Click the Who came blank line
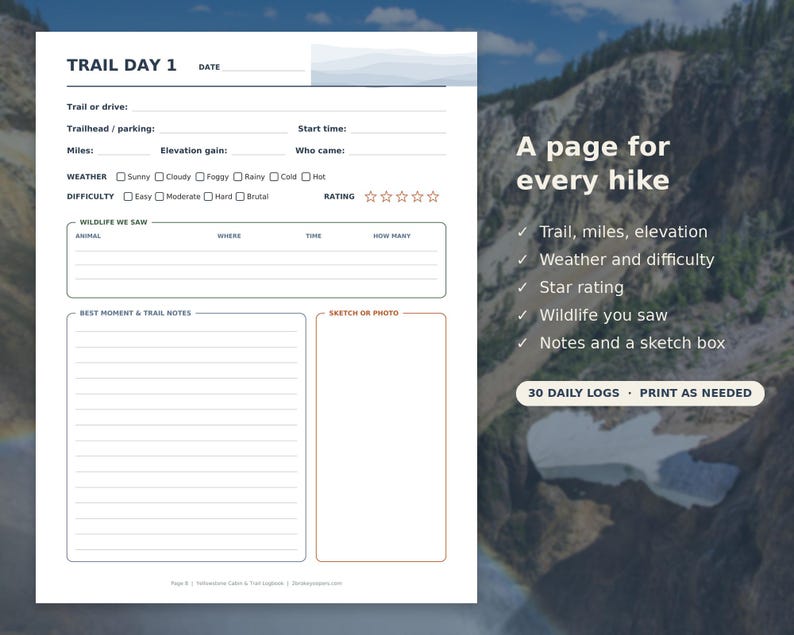 click(x=398, y=153)
